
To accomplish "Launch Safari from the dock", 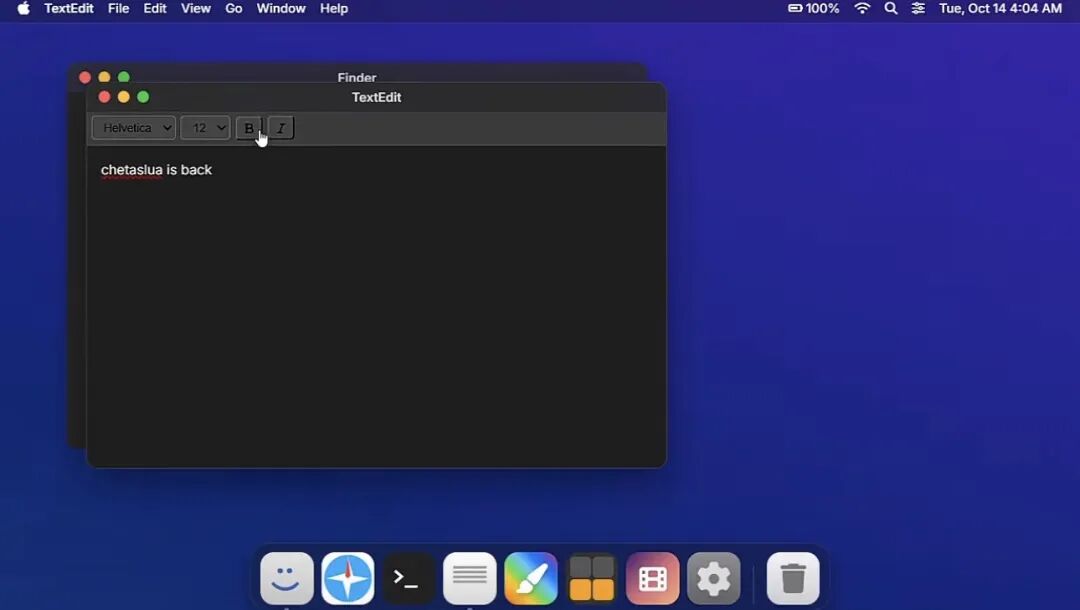I will 348,578.
